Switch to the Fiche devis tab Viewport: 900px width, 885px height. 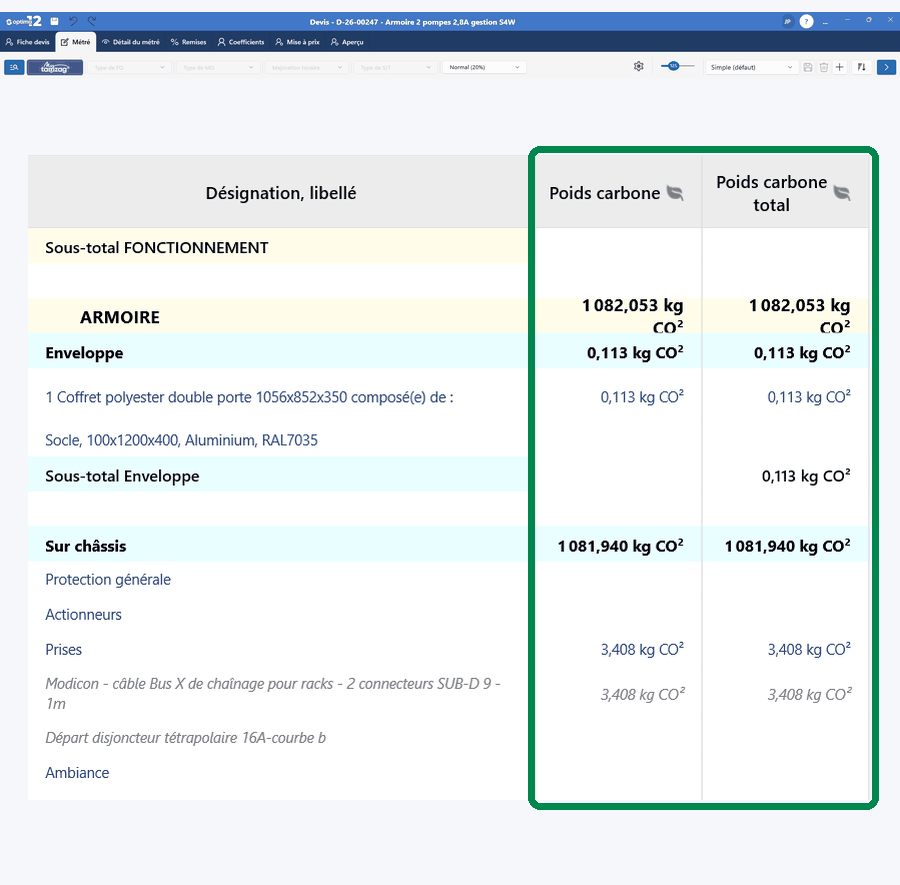pos(28,42)
